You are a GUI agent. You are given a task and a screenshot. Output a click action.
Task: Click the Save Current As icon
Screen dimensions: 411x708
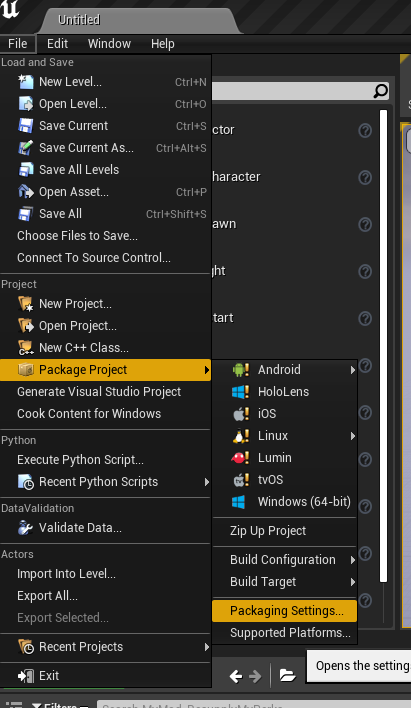click(x=26, y=148)
